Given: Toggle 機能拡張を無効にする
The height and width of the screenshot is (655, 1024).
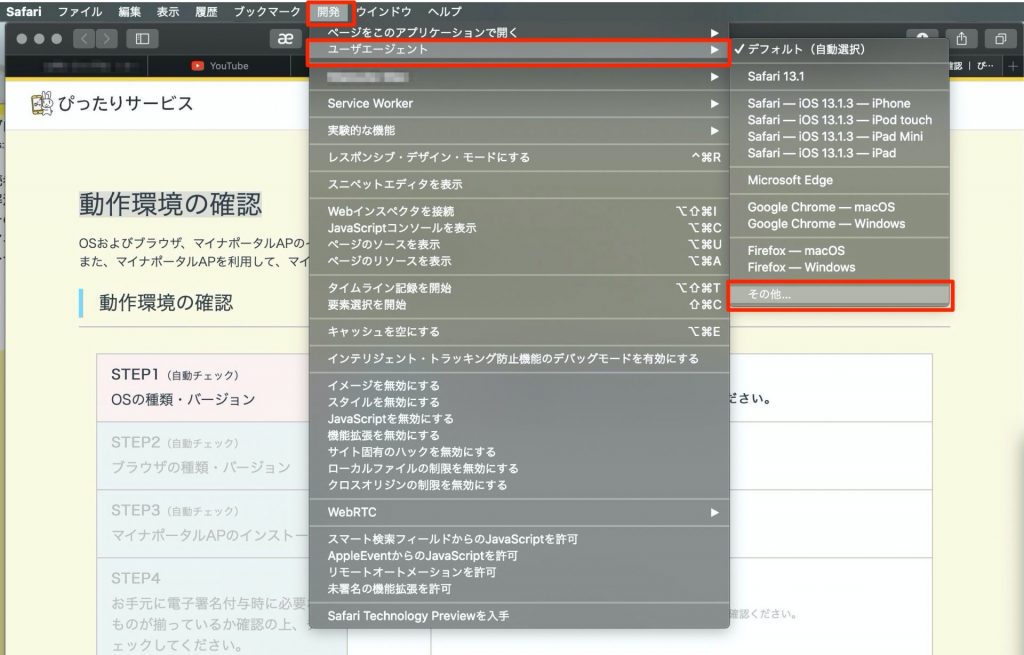Looking at the screenshot, I should [x=519, y=436].
